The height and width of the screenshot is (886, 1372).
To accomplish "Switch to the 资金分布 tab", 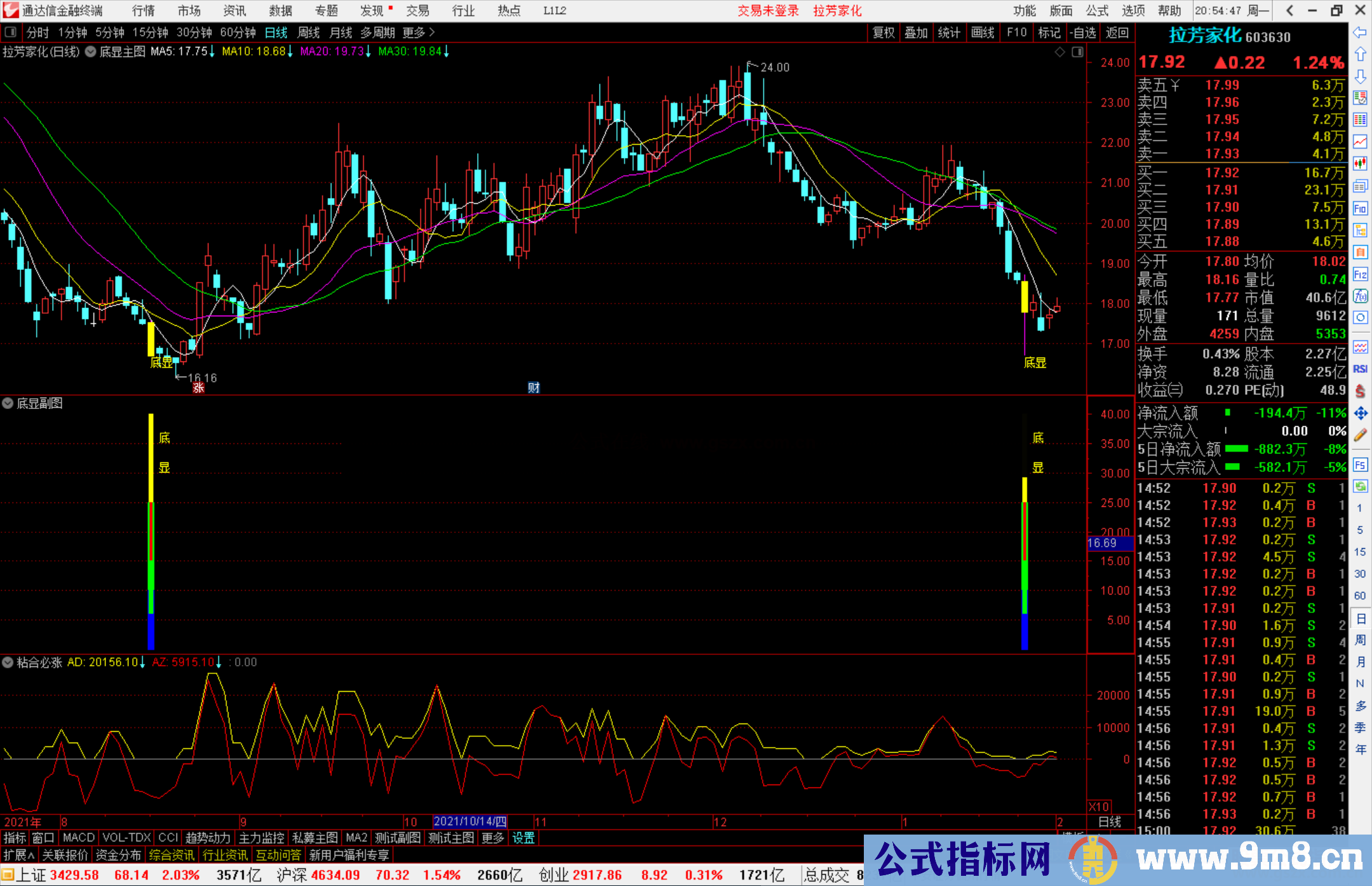I will tap(118, 855).
